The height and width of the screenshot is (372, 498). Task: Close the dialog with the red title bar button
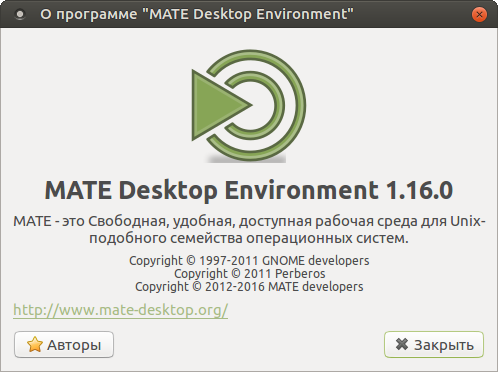pos(479,14)
